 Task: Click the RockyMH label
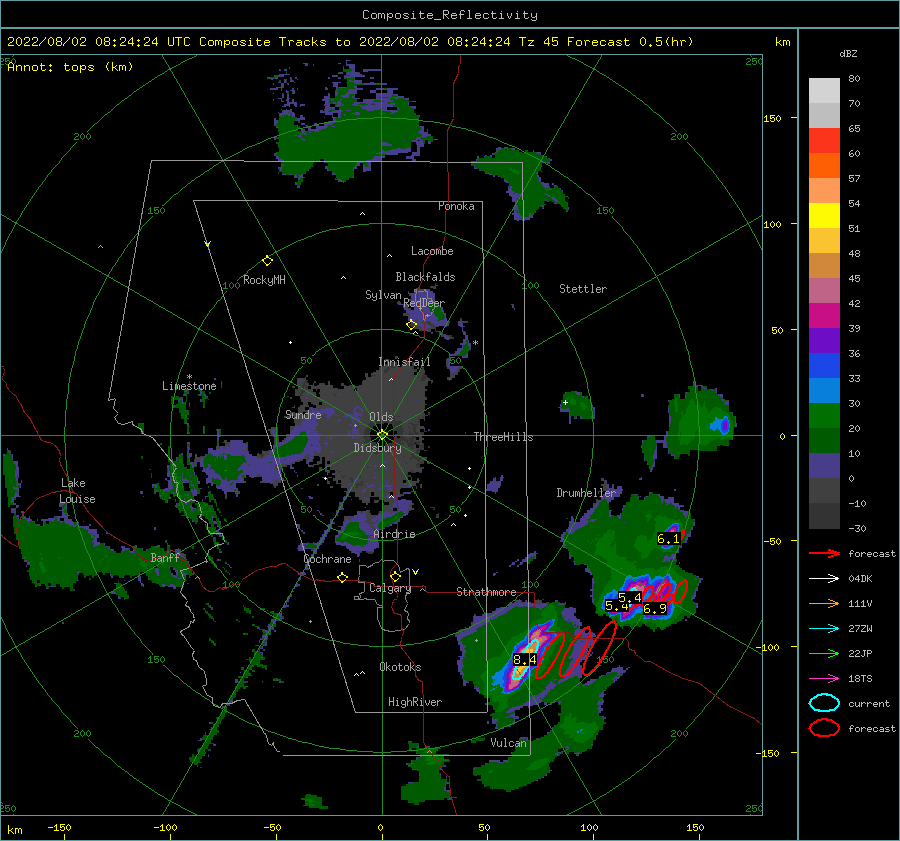[x=264, y=280]
